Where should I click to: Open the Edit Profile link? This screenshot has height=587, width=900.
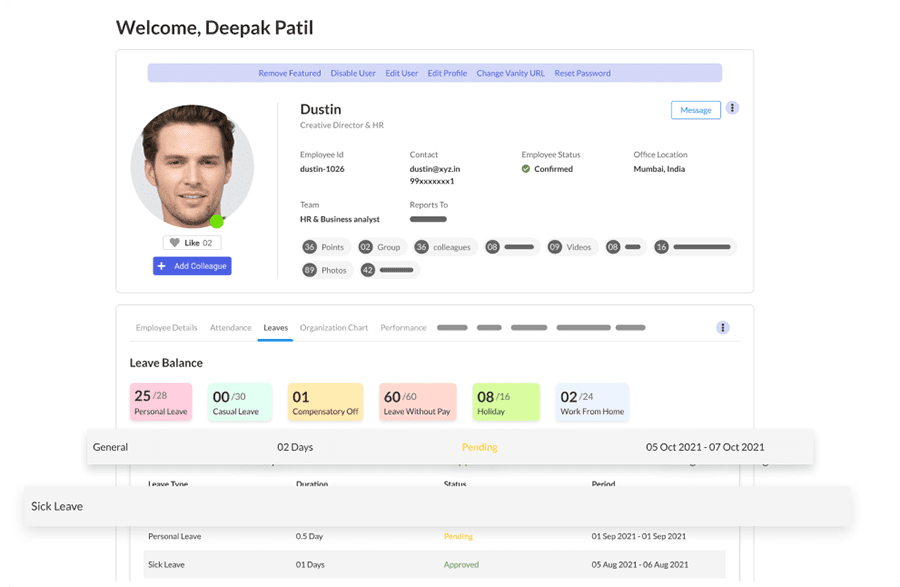(x=447, y=73)
